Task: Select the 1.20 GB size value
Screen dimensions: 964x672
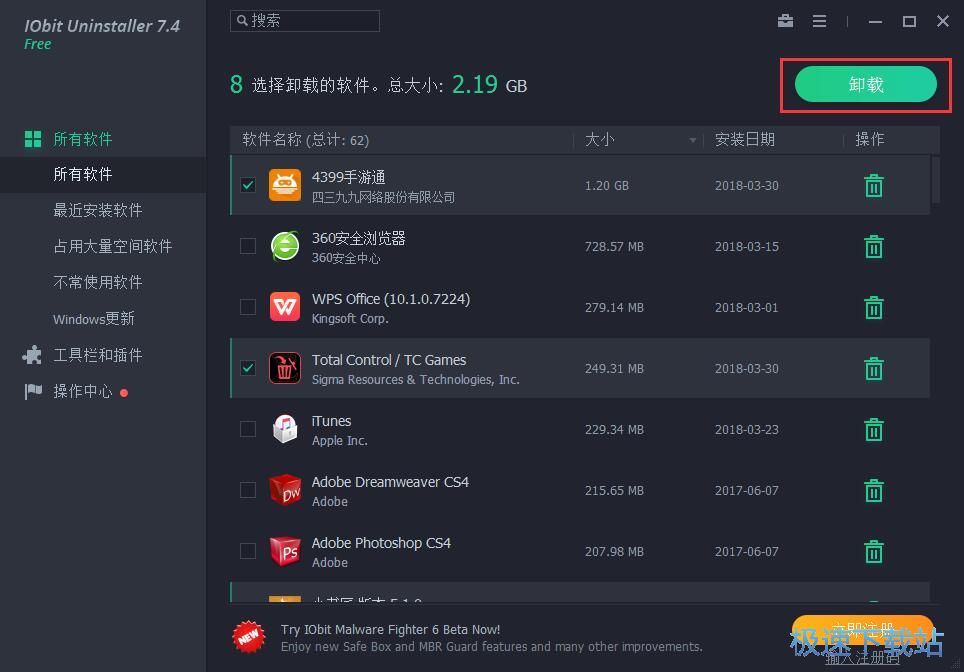Action: pos(606,186)
